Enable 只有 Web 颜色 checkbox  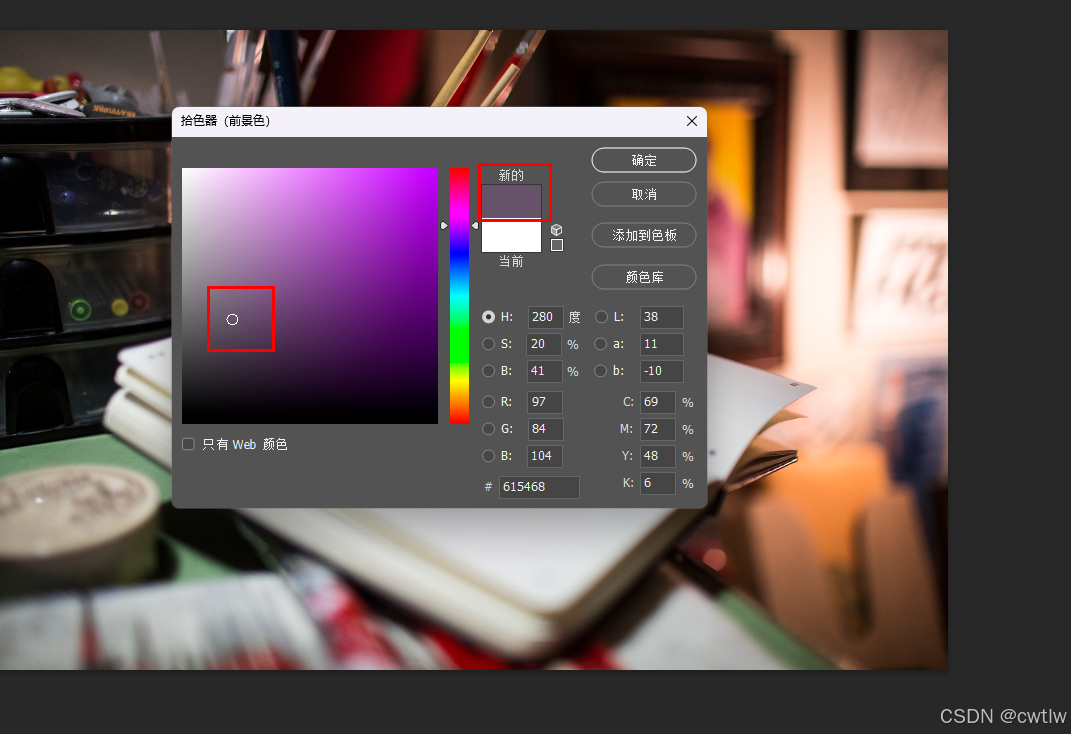(x=189, y=444)
